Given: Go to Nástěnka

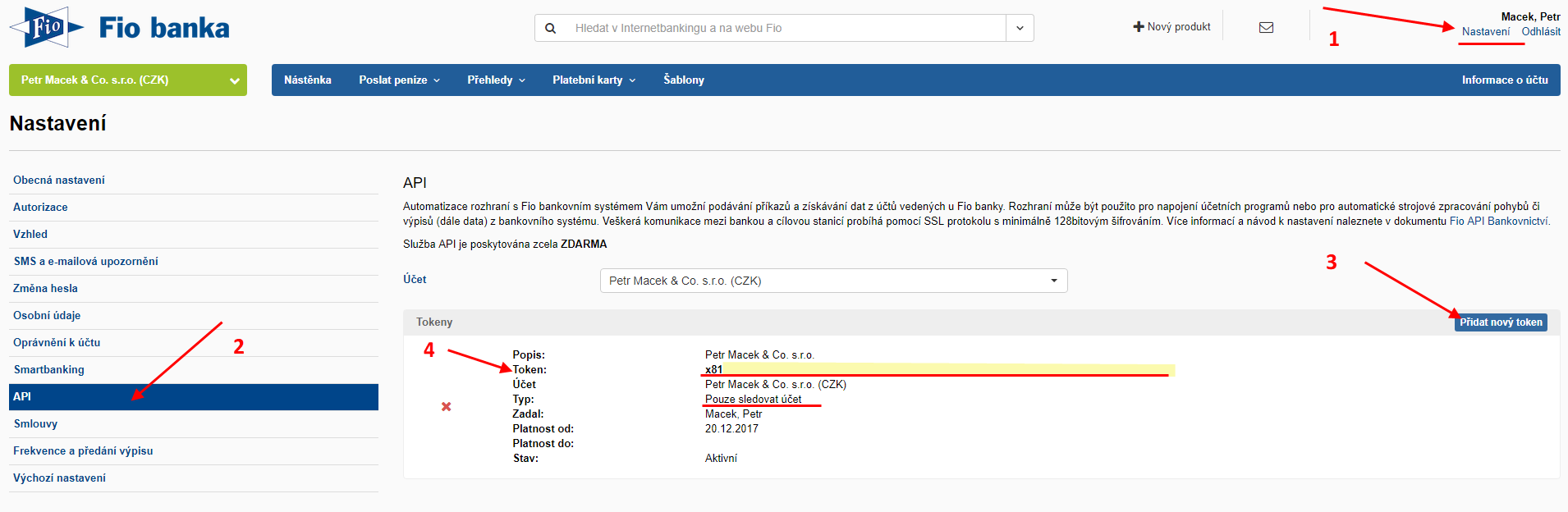Looking at the screenshot, I should (x=308, y=80).
